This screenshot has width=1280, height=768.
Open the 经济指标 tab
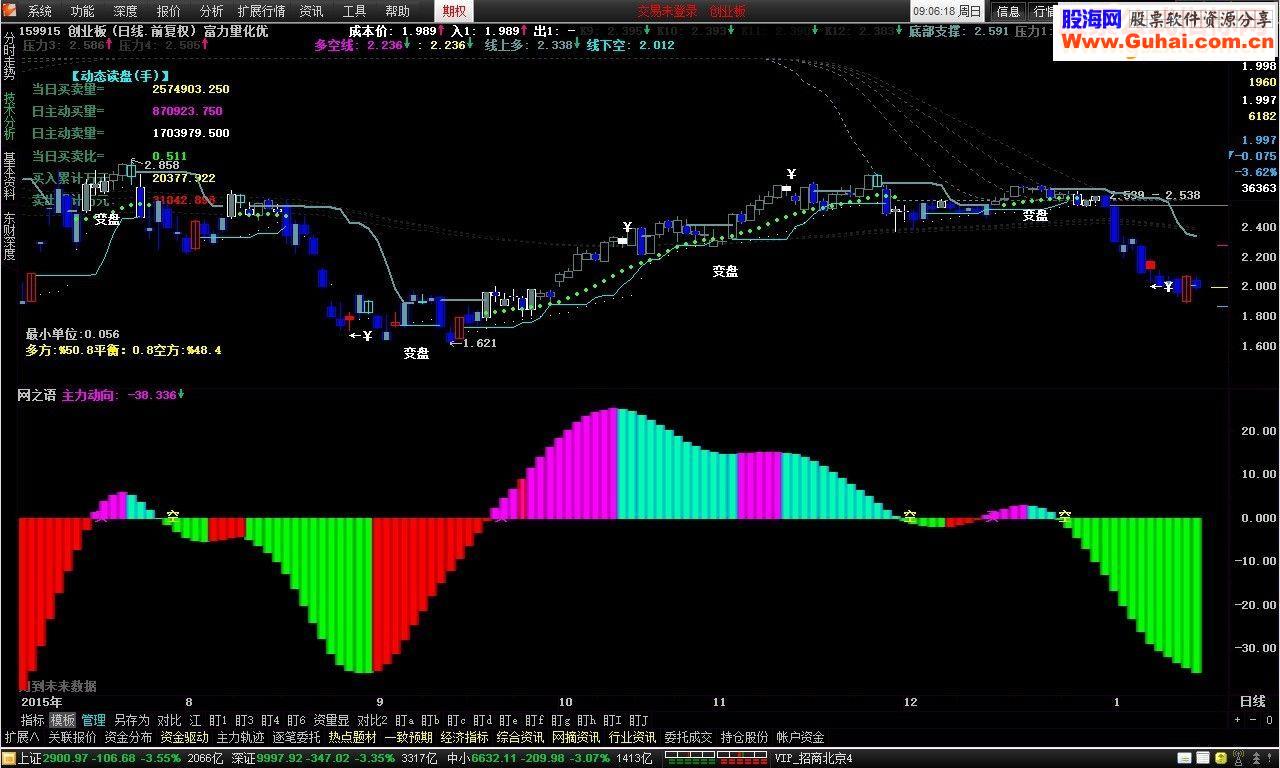tap(464, 737)
